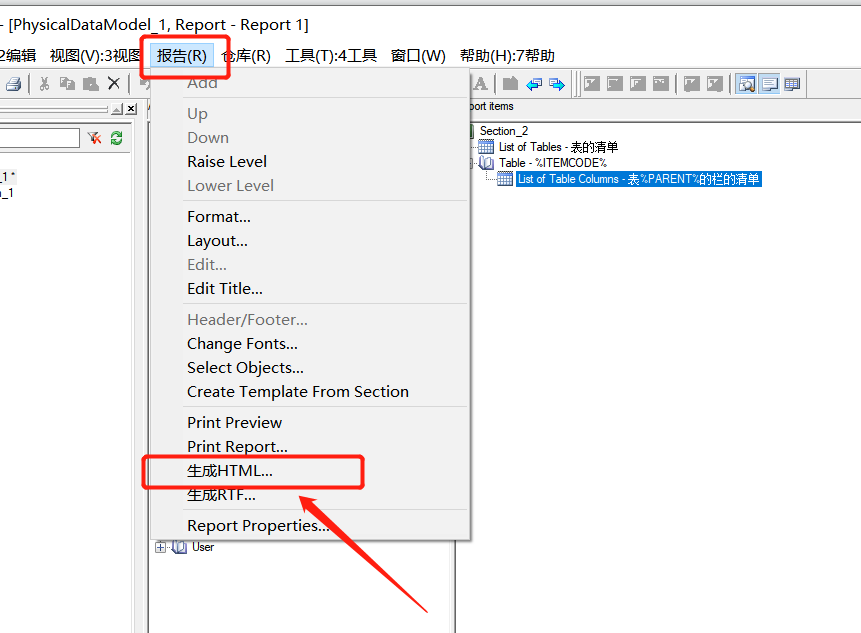861x633 pixels.
Task: Toggle the magnifier preview icon in the toolbar
Action: click(746, 84)
